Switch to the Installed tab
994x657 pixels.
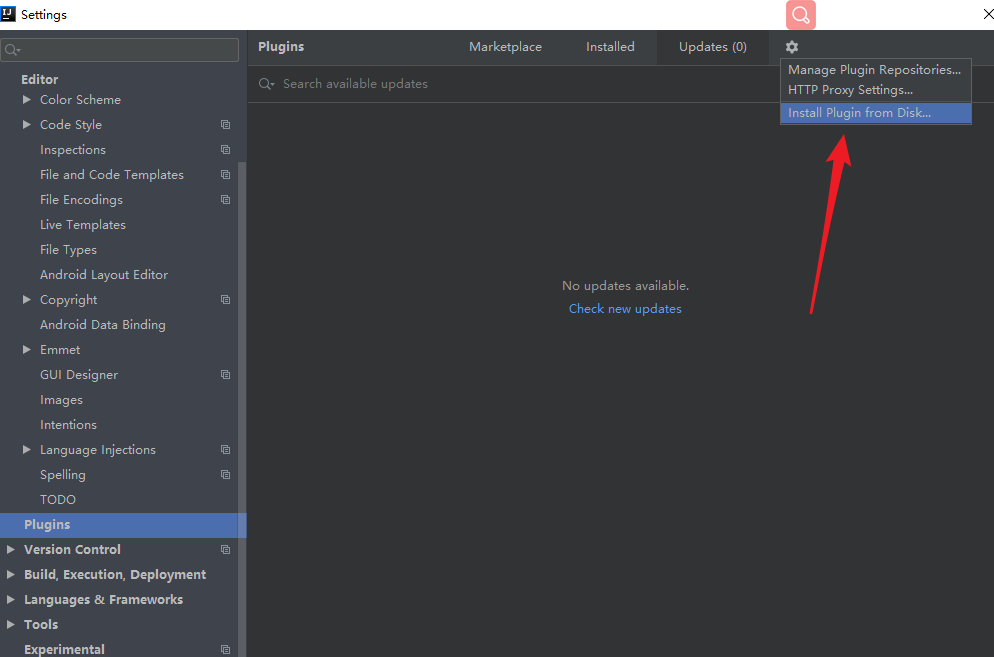point(610,47)
